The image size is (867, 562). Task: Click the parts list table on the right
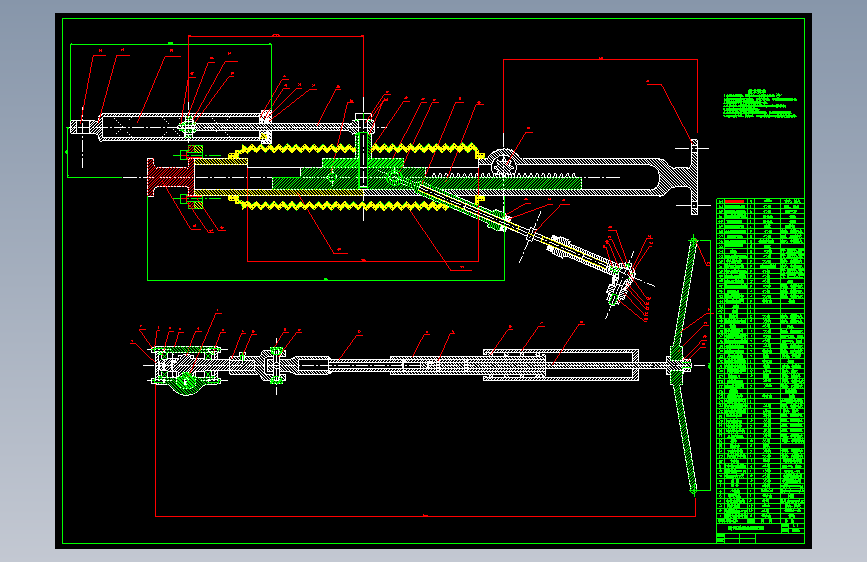[760, 361]
